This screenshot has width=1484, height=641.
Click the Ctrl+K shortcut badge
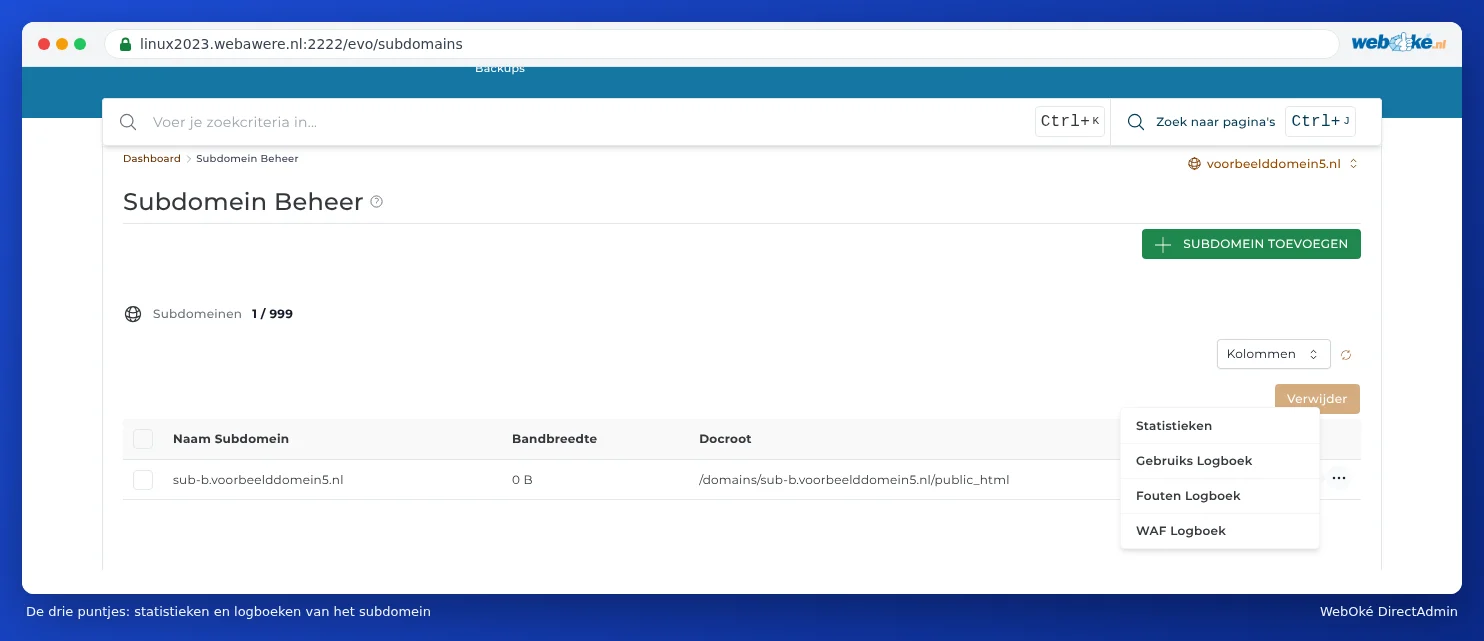(1070, 122)
